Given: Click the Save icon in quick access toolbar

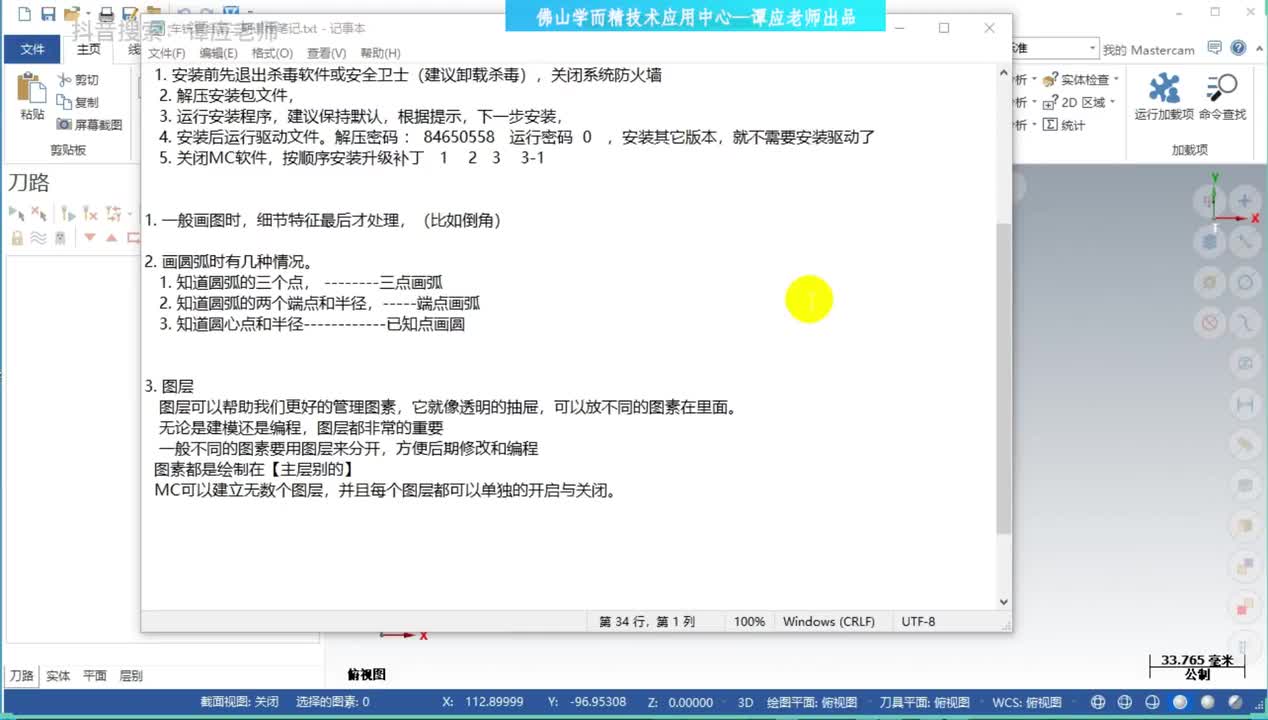Looking at the screenshot, I should point(47,14).
